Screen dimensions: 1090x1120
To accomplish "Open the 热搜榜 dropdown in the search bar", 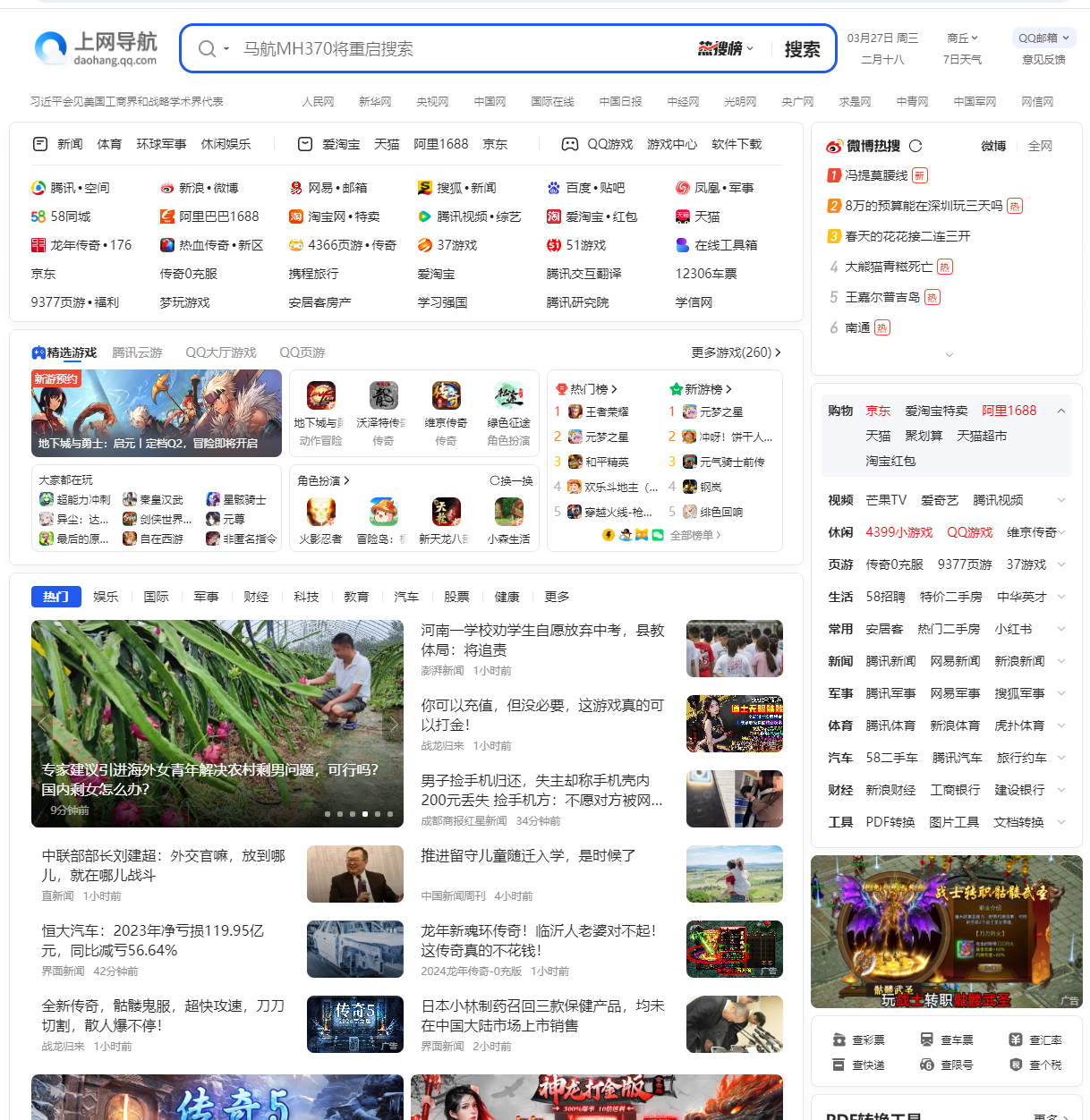I will [x=723, y=48].
